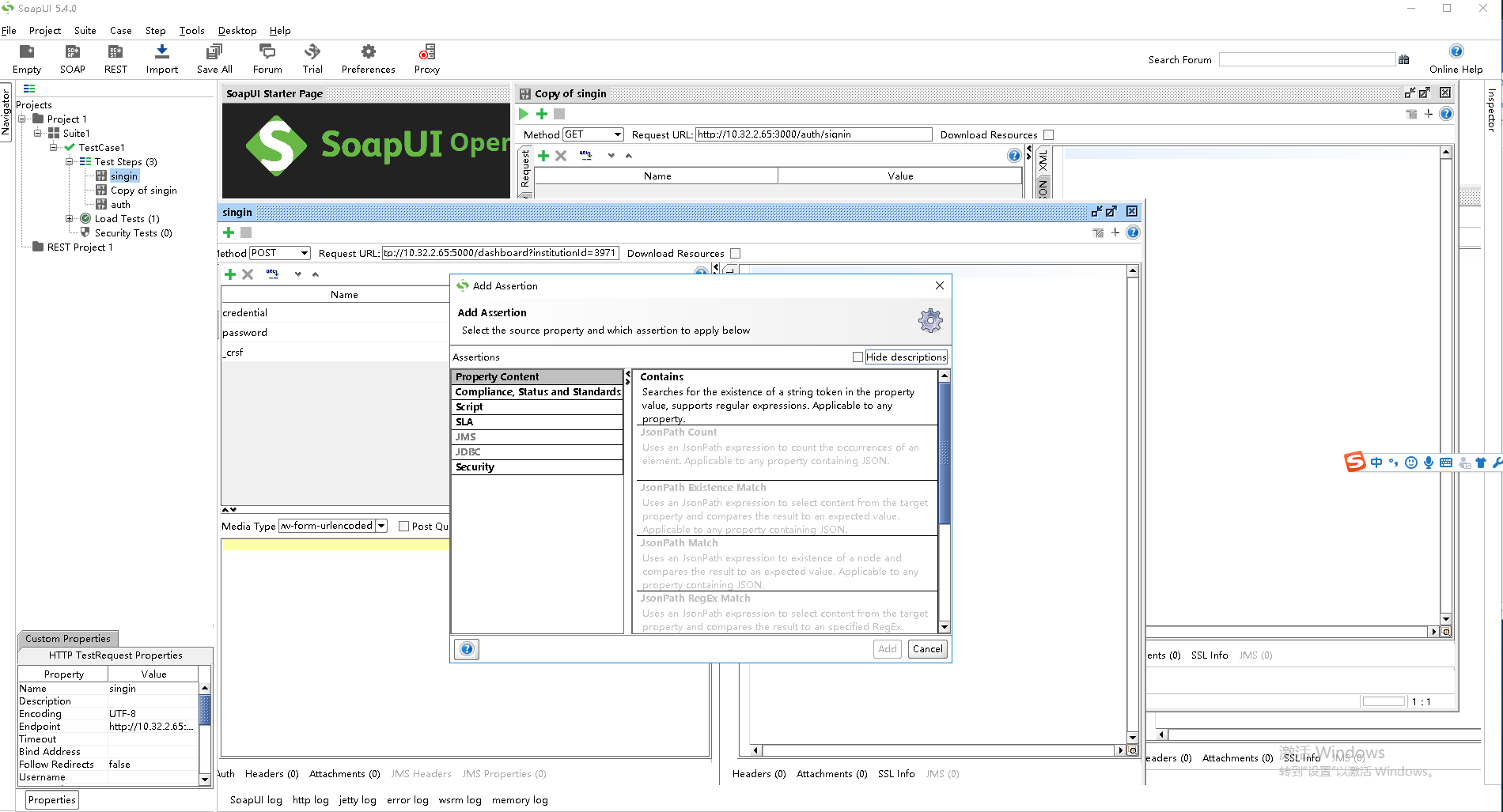
Task: Create a new REST project
Action: pos(115,58)
